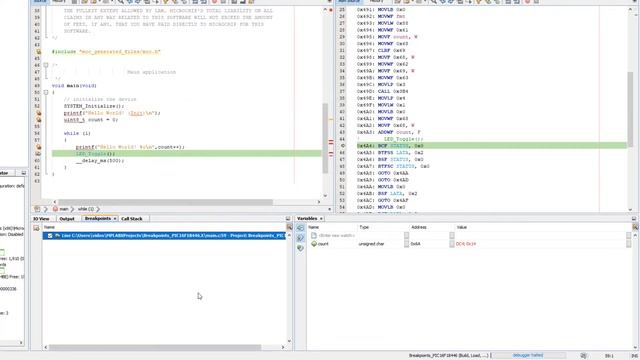This screenshot has height=360, width=640.
Task: Minimize the Variables panel group
Action: (x=634, y=218)
